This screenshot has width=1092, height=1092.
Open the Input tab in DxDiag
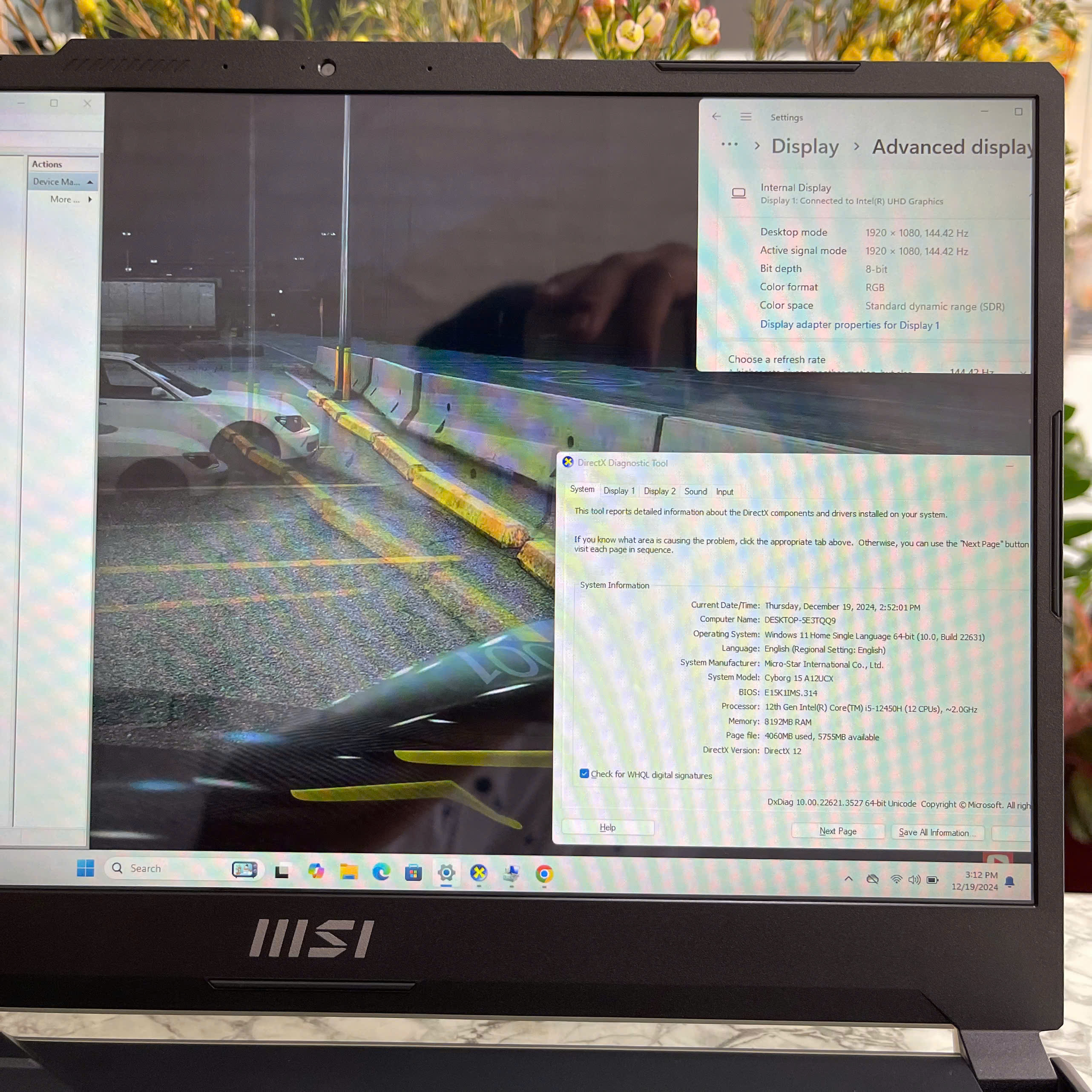[x=724, y=492]
